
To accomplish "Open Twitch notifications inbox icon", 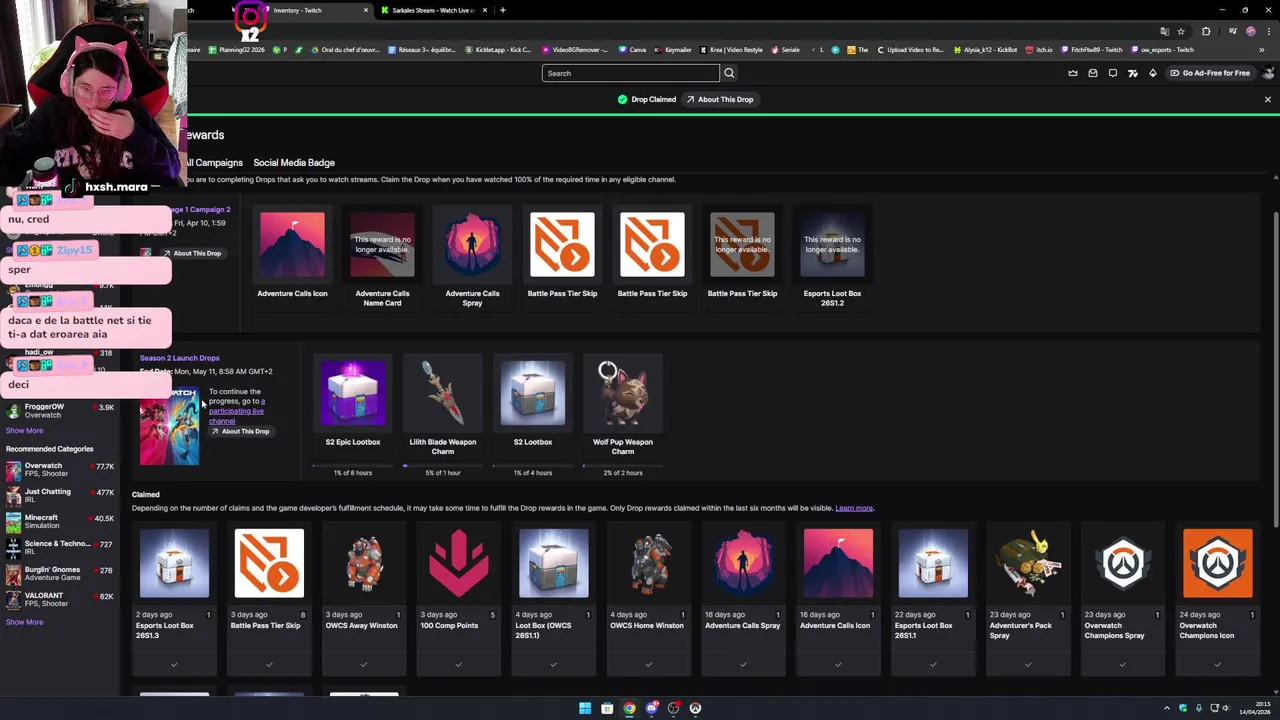I will coord(1093,73).
